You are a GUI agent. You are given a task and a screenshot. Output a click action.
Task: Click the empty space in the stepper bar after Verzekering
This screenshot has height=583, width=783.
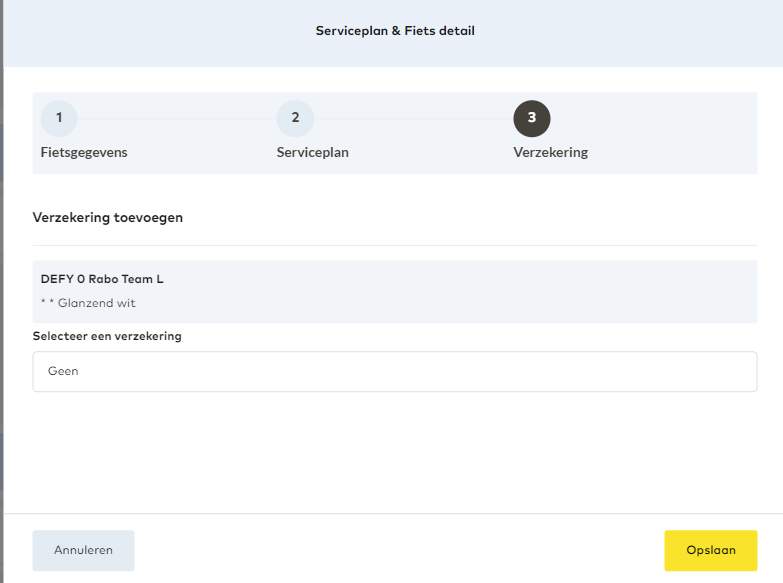click(x=670, y=135)
